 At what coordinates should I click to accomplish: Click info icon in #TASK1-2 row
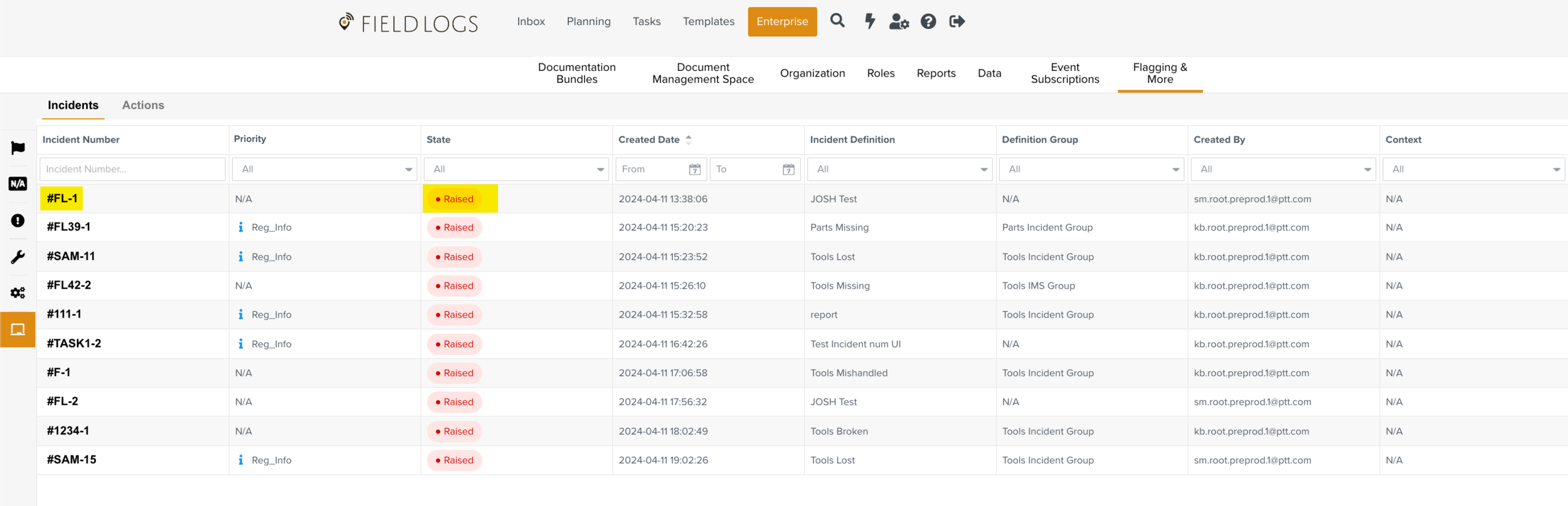pyautogui.click(x=241, y=344)
